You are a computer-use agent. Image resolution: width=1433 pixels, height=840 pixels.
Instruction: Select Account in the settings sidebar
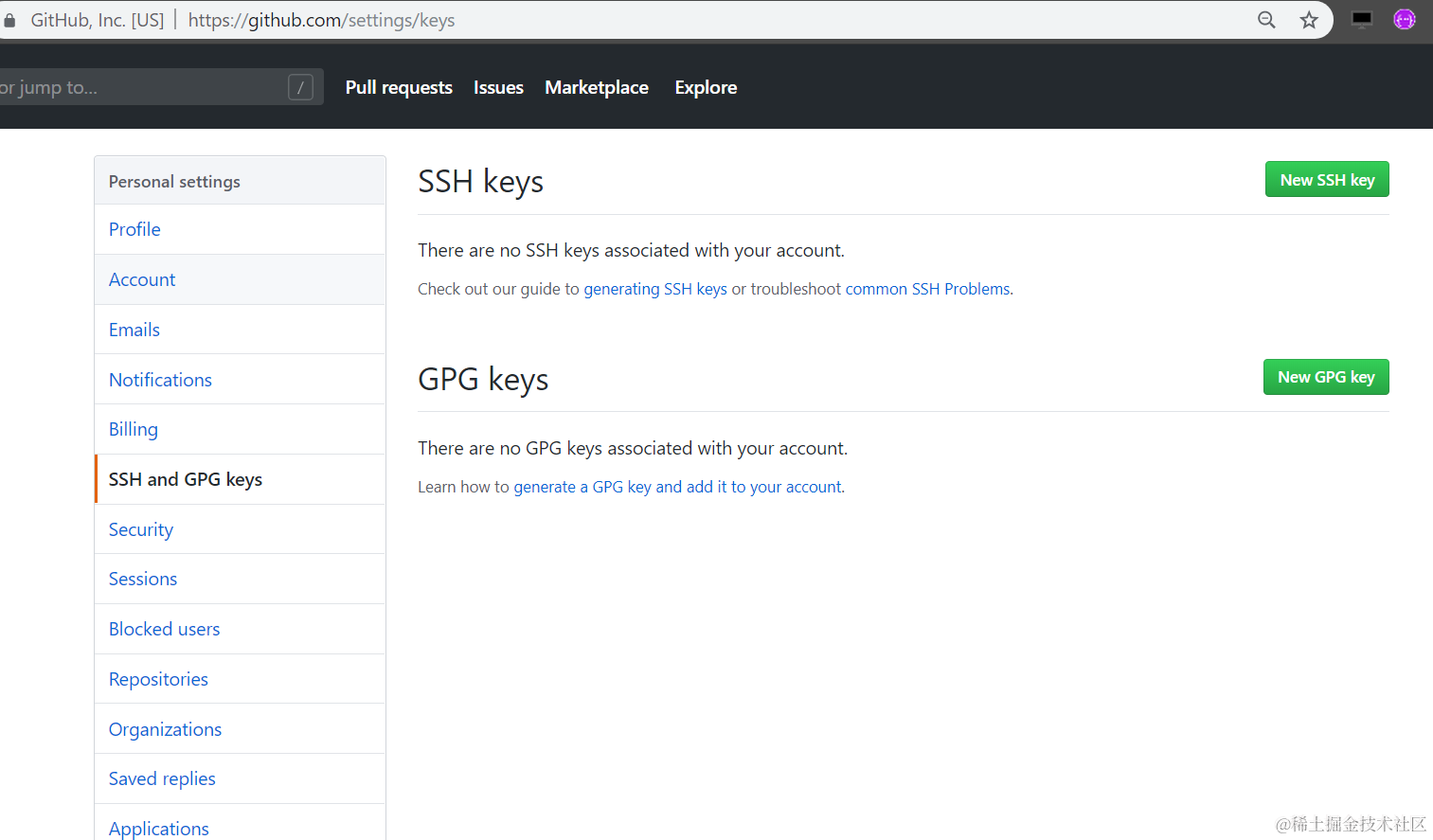coord(240,279)
